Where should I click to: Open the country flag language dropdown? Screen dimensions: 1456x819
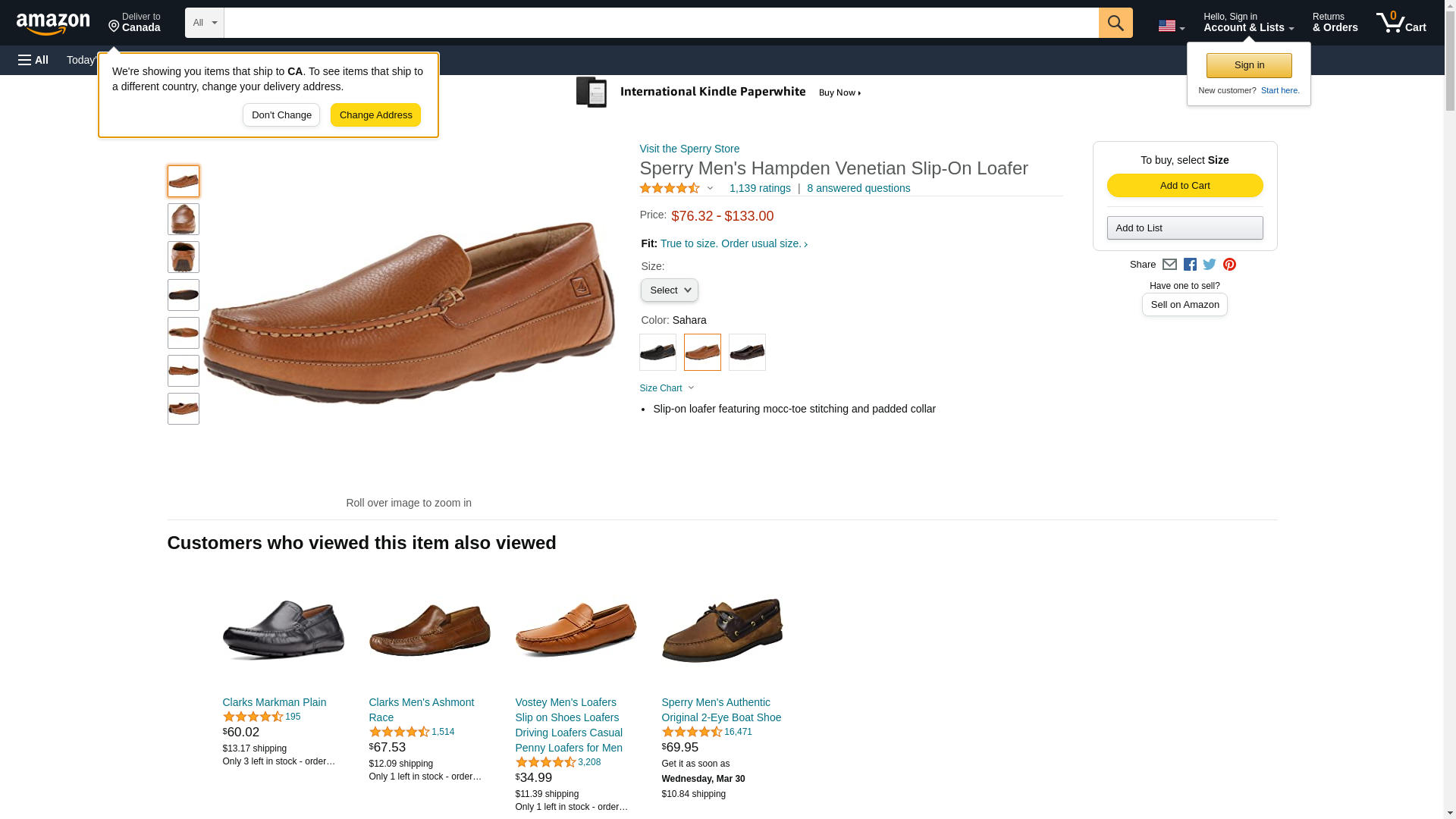pos(1171,26)
